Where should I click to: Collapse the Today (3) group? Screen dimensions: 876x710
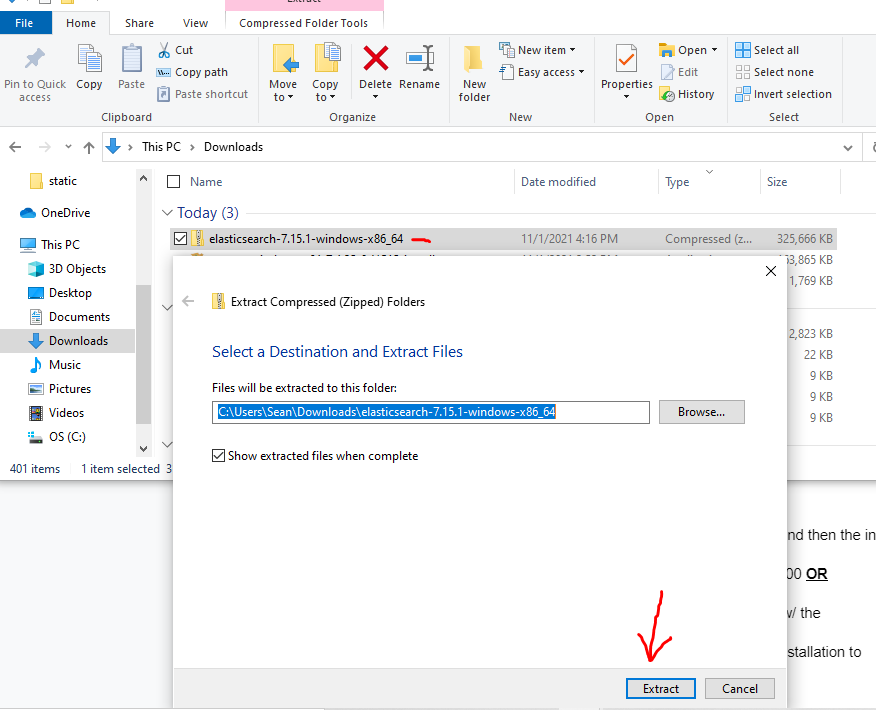(x=167, y=213)
